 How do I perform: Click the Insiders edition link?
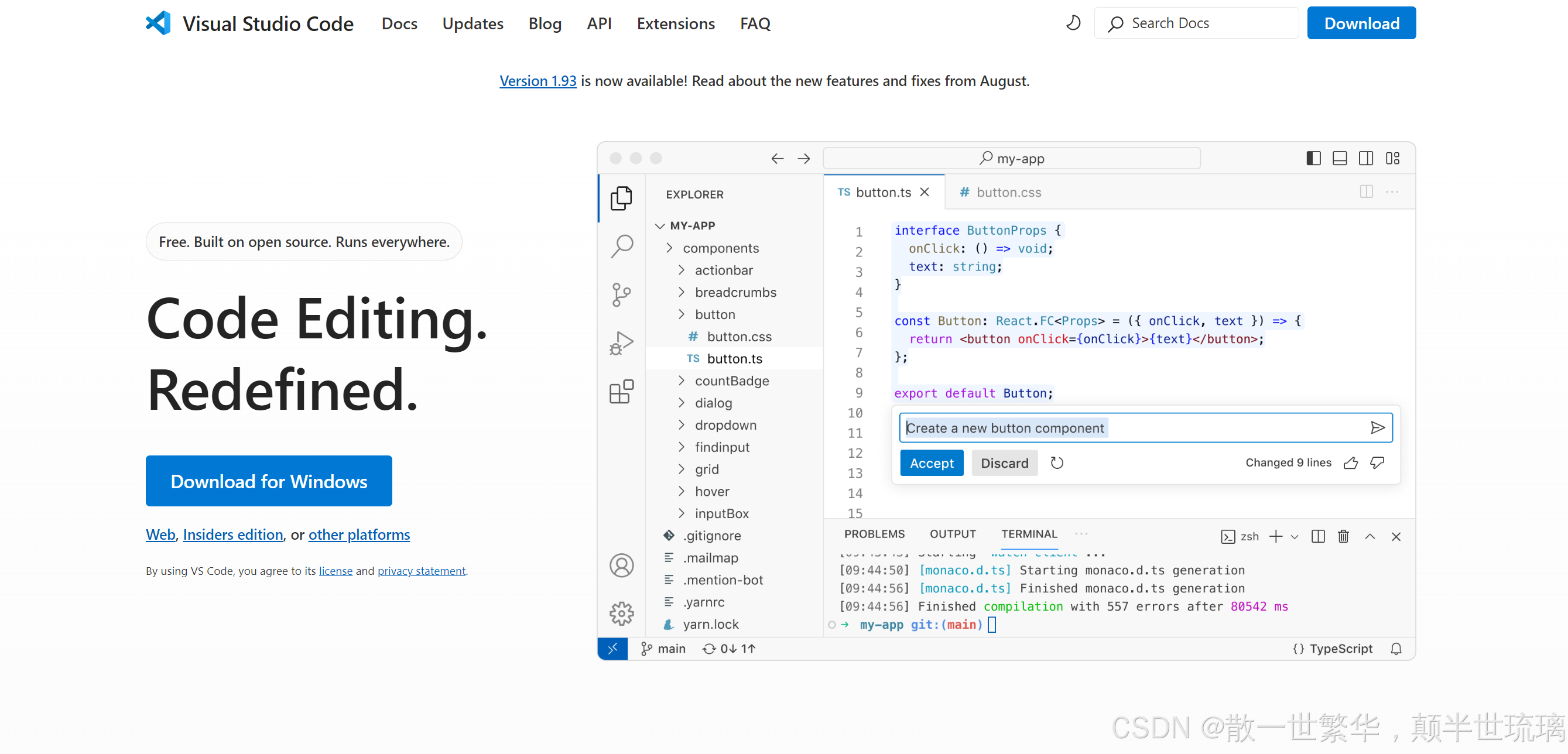tap(232, 534)
